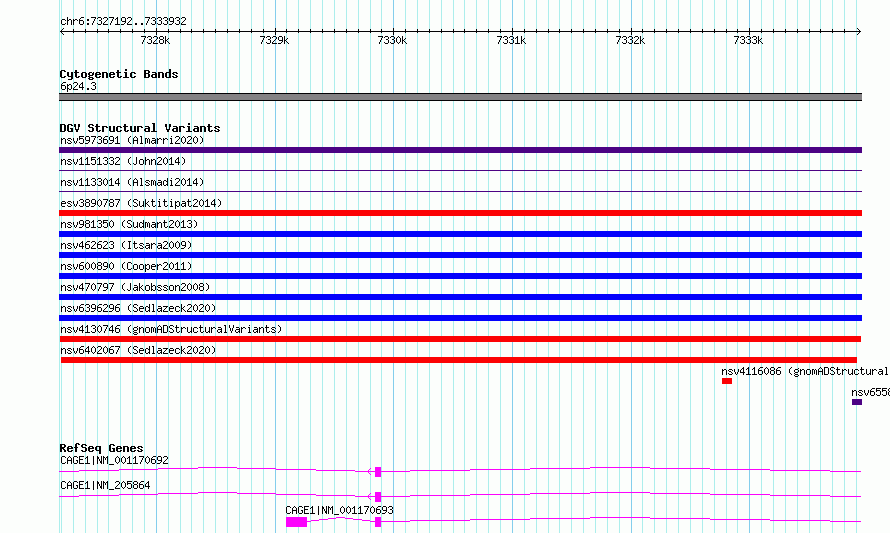
Task: Click the nsv6402067 (Sedlazeck2020) variant label
Action: (x=138, y=350)
